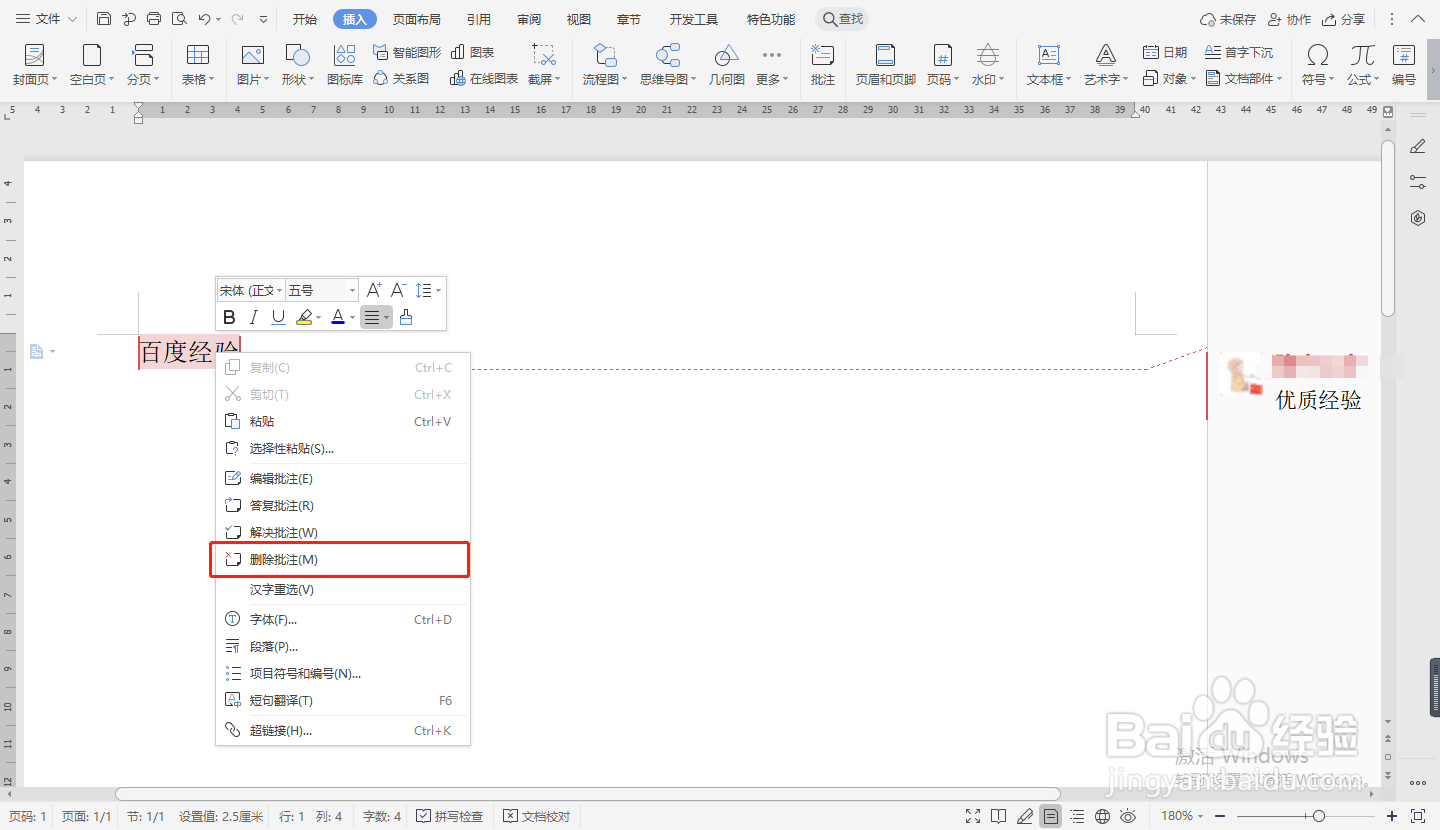Click the 批注 comment icon in ribbon
The height and width of the screenshot is (830, 1440).
click(823, 65)
